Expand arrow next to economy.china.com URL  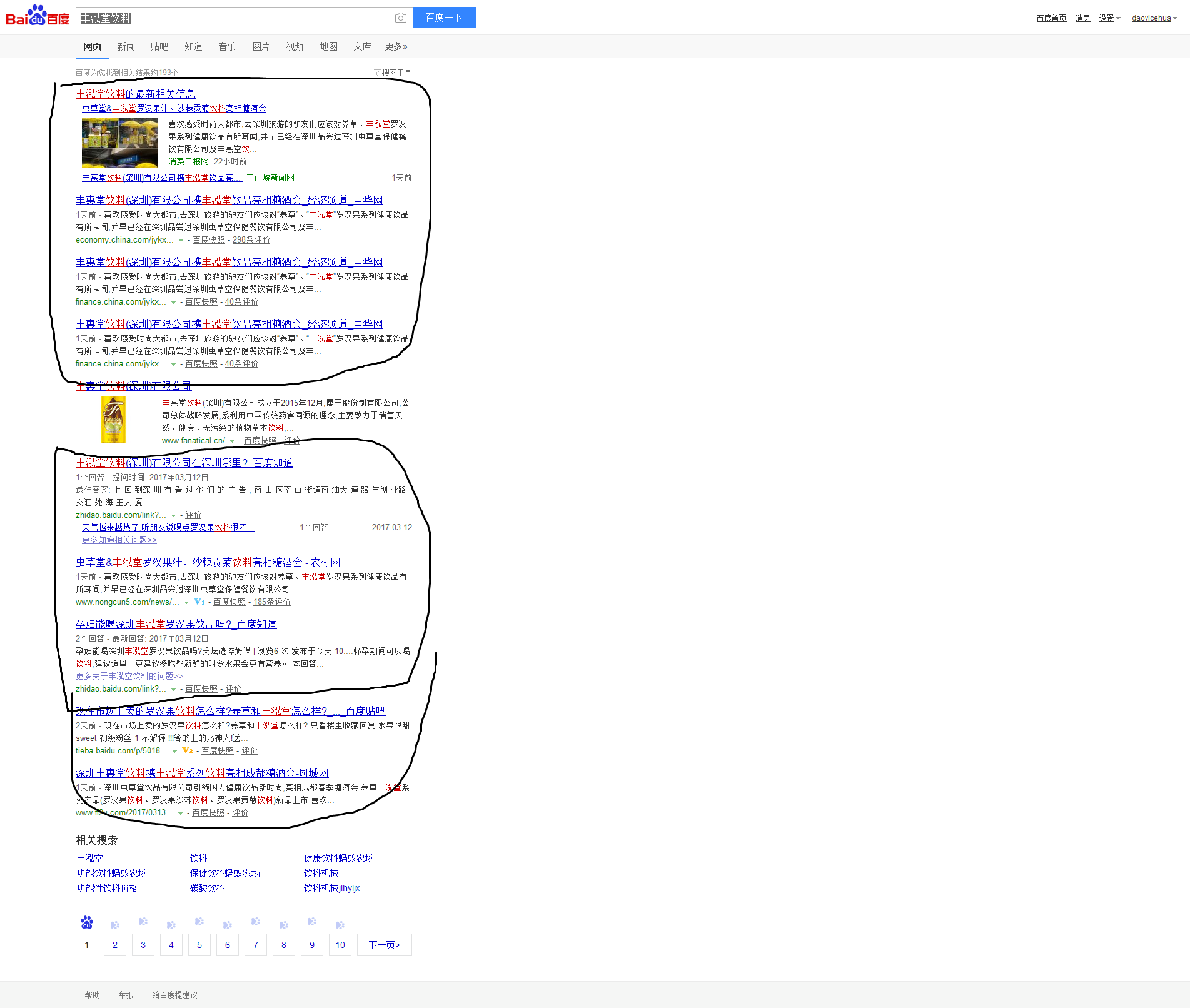coord(181,240)
